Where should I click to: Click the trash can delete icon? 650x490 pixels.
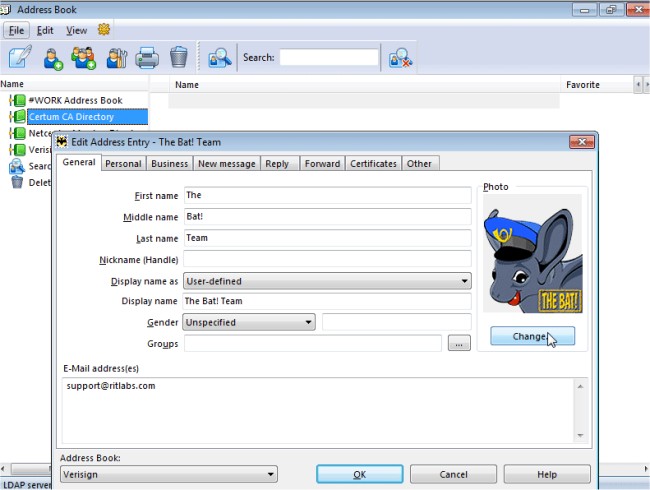tap(178, 57)
